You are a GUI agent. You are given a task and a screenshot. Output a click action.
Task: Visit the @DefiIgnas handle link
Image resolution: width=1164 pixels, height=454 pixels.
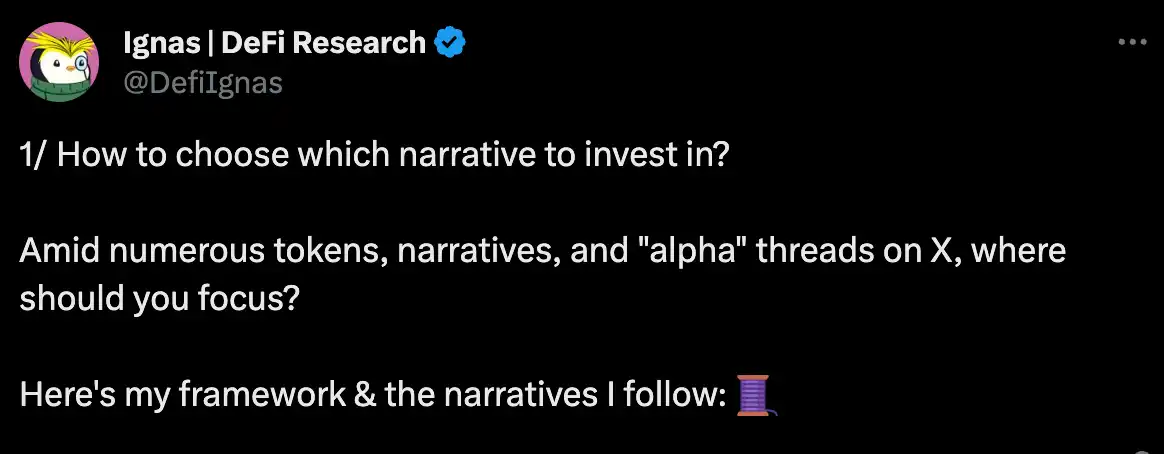202,82
